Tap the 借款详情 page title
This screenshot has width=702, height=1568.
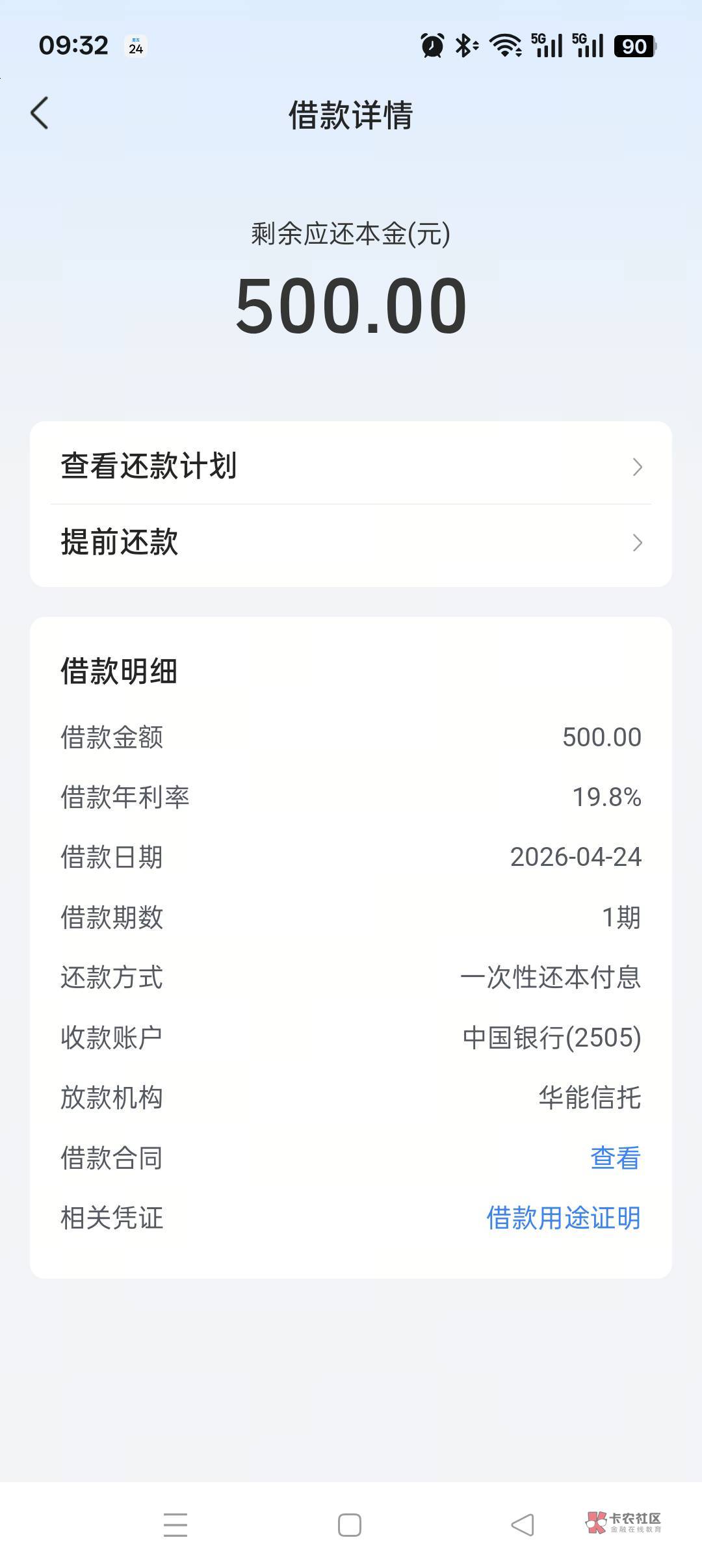351,115
